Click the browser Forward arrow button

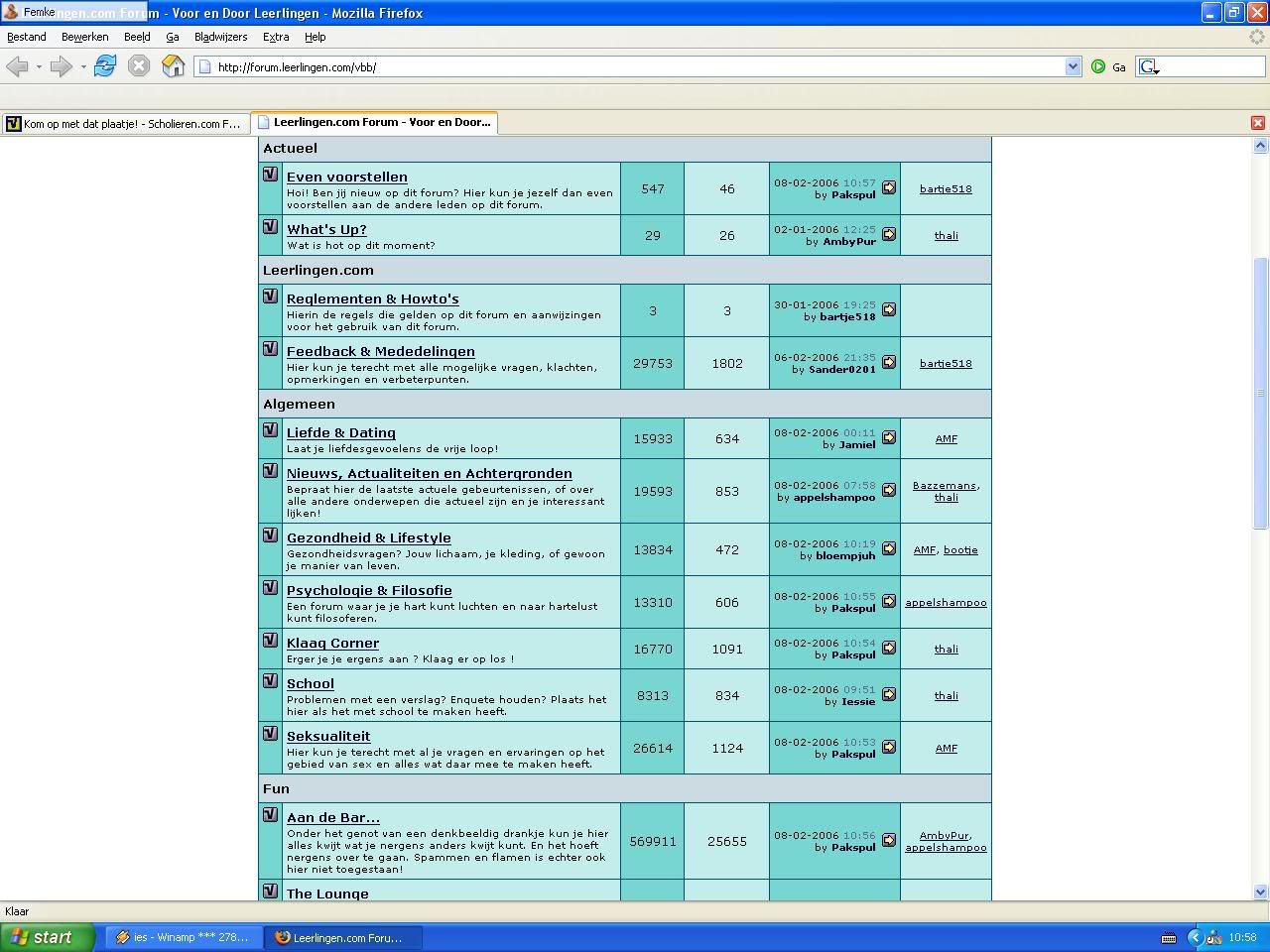tap(61, 66)
